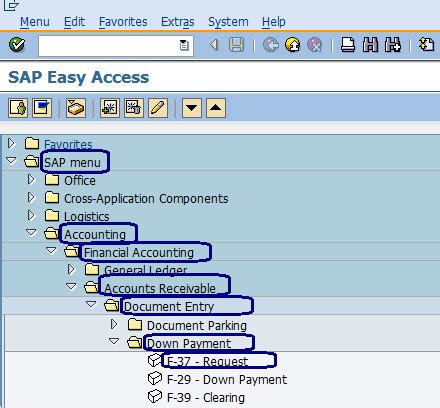Screen dimensions: 440x408
Task: Open the User Menu icon
Action: coord(18,108)
